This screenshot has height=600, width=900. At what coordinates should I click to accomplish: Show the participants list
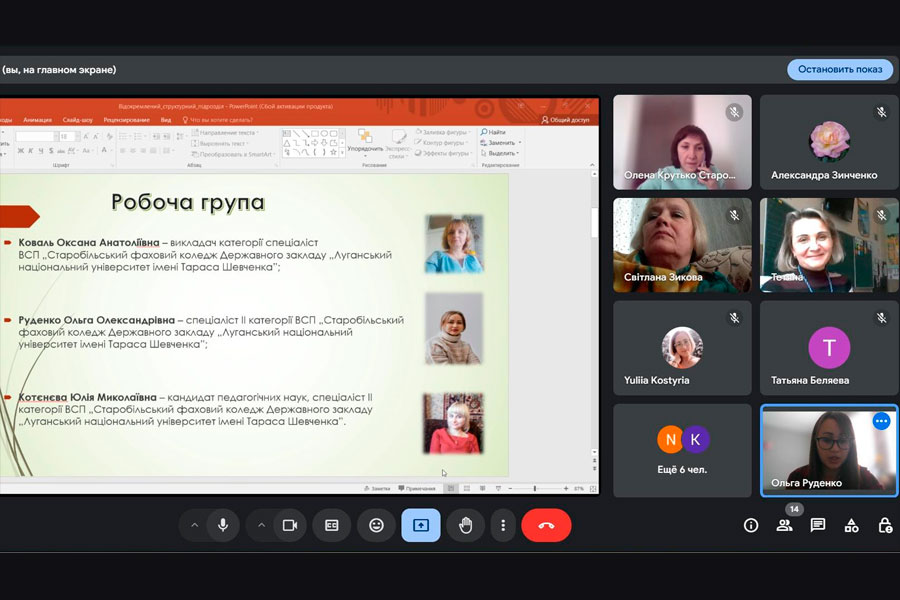[785, 525]
